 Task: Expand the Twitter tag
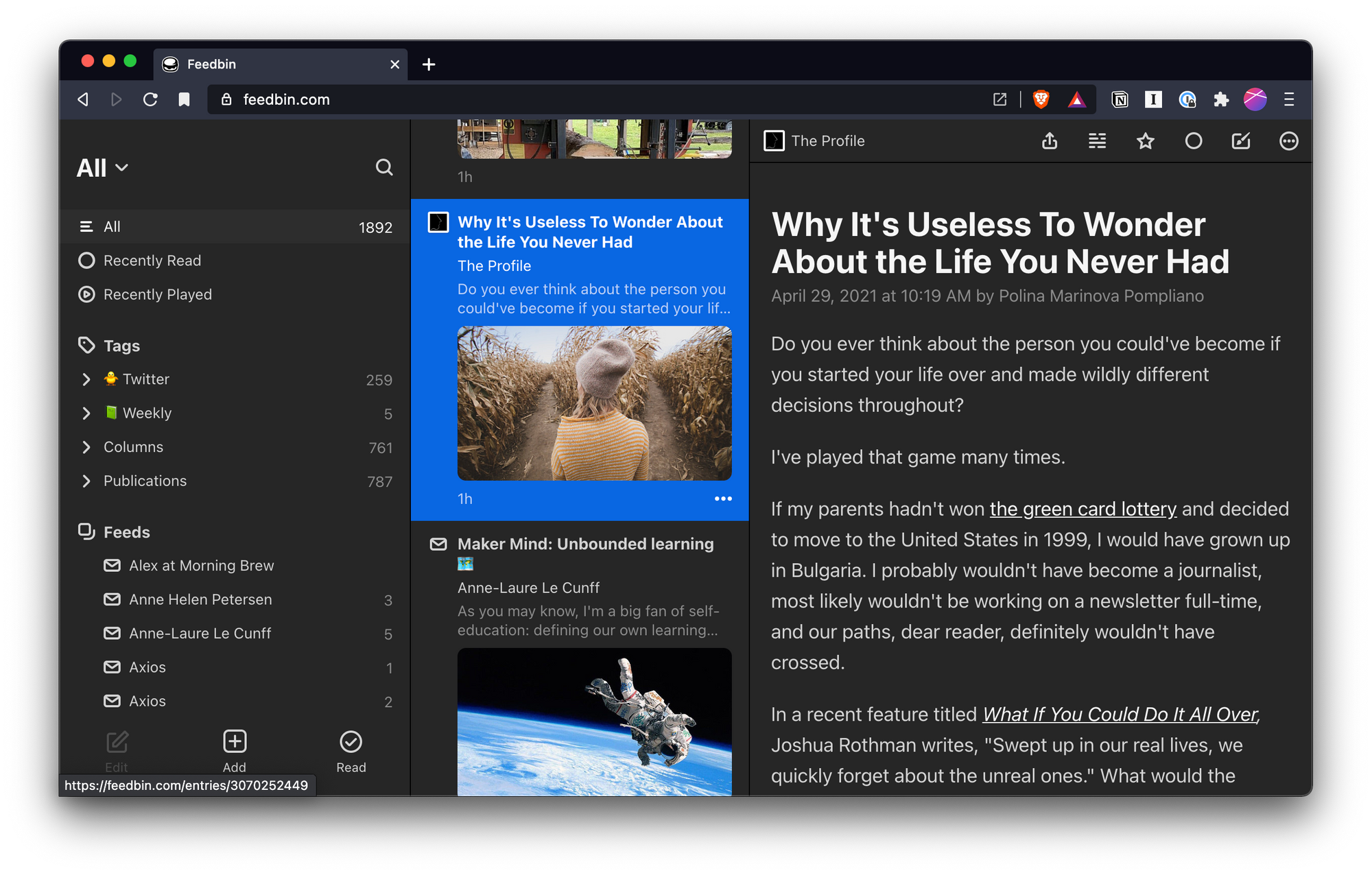click(86, 379)
